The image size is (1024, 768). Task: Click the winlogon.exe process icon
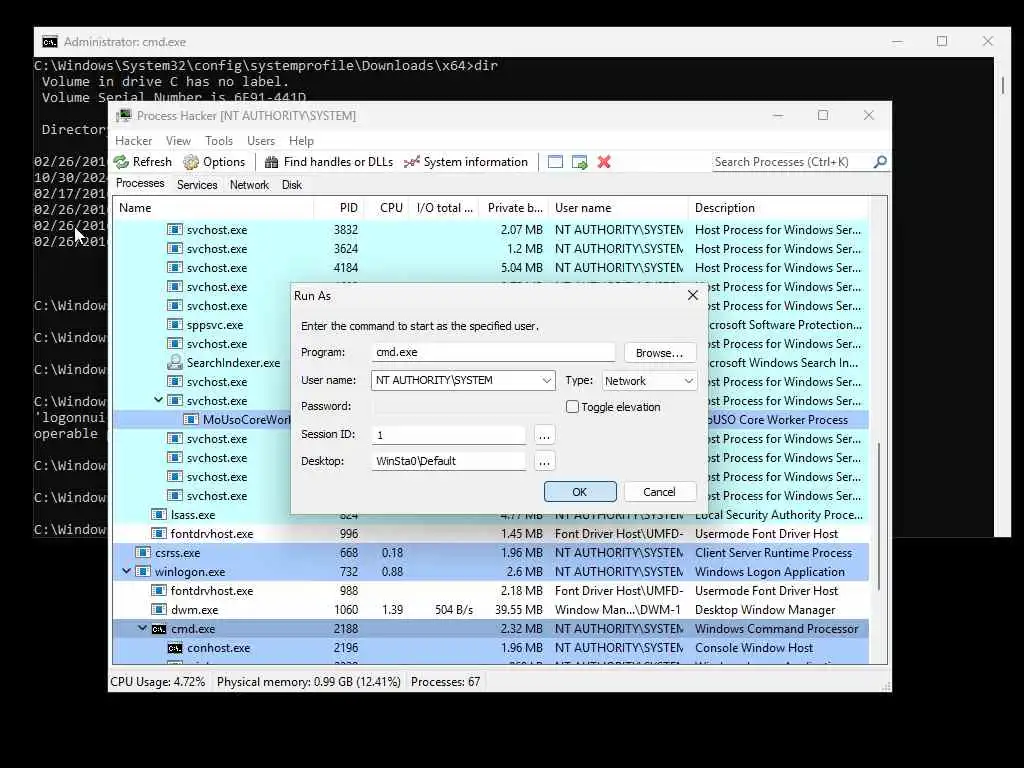pyautogui.click(x=142, y=571)
